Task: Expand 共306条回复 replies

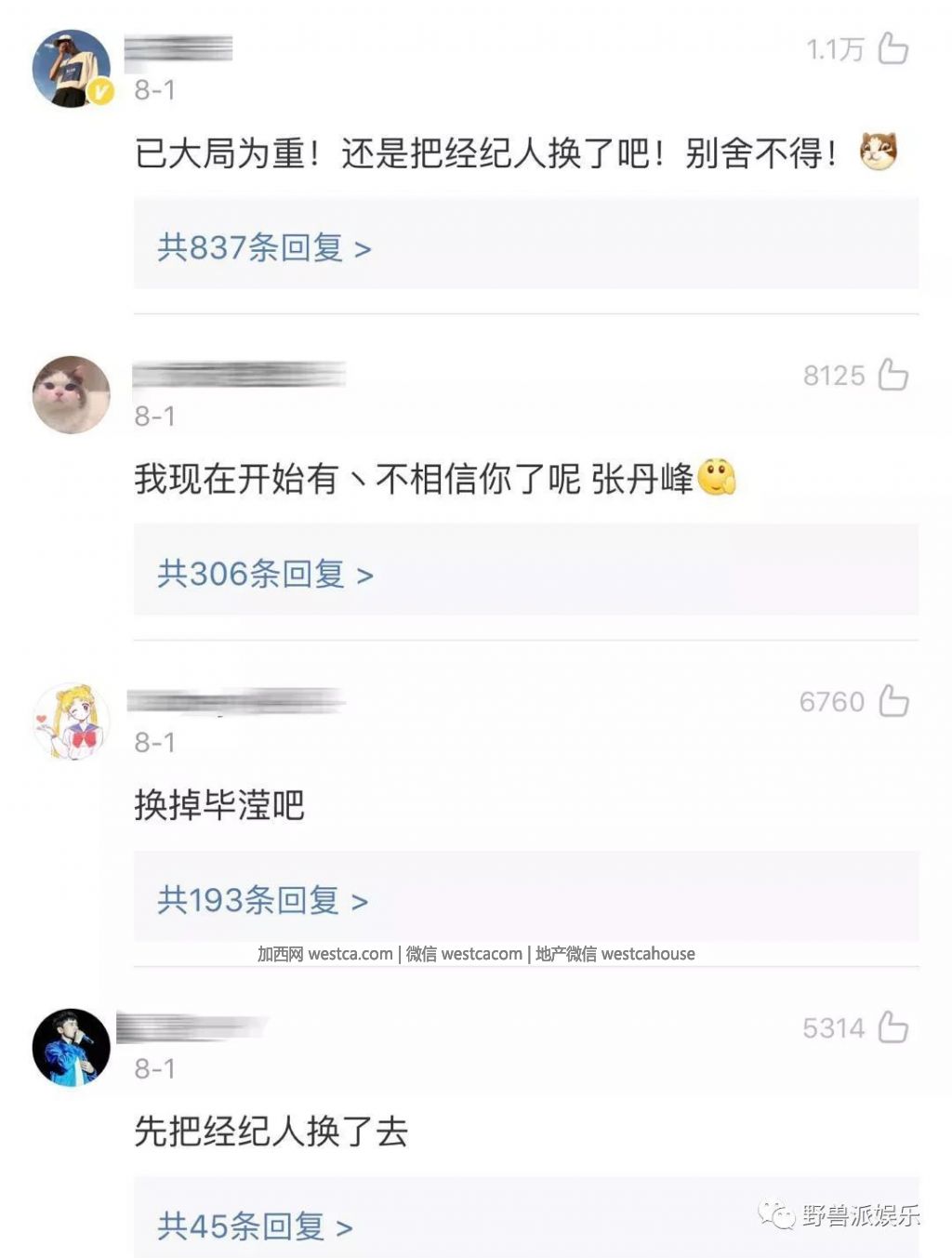Action: pos(265,575)
